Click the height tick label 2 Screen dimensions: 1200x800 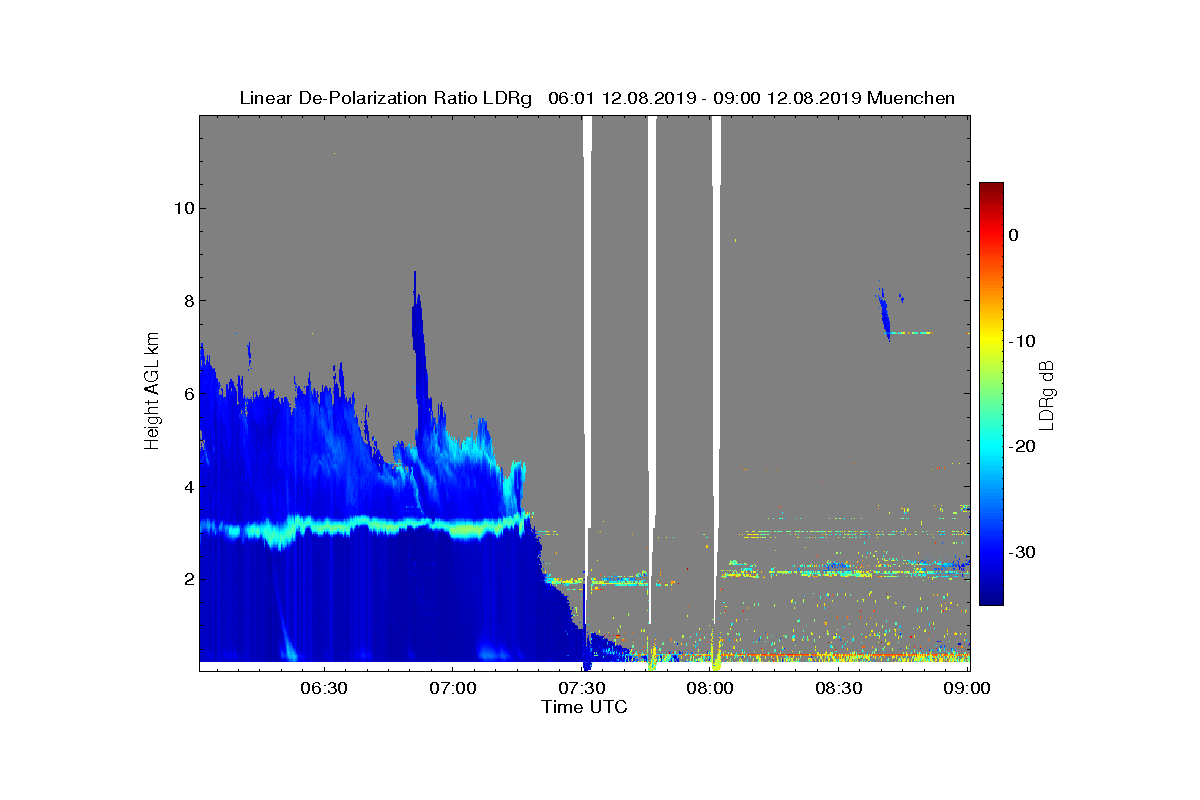pyautogui.click(x=187, y=580)
